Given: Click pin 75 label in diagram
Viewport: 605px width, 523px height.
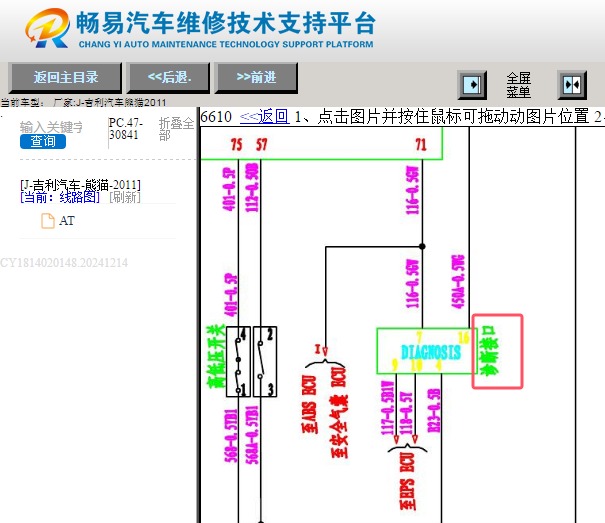Looking at the screenshot, I should pyautogui.click(x=236, y=145).
